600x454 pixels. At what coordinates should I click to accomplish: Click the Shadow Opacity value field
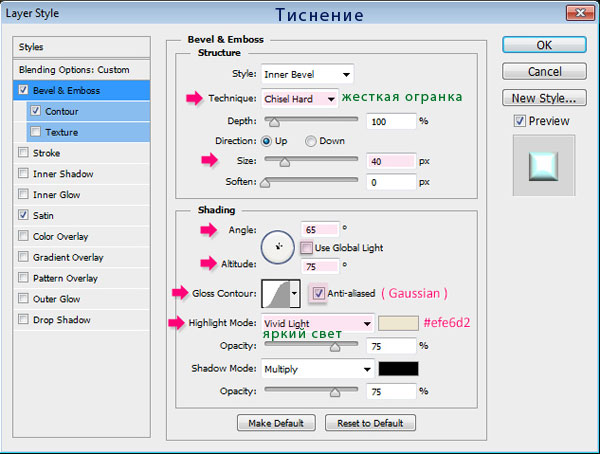[x=391, y=392]
